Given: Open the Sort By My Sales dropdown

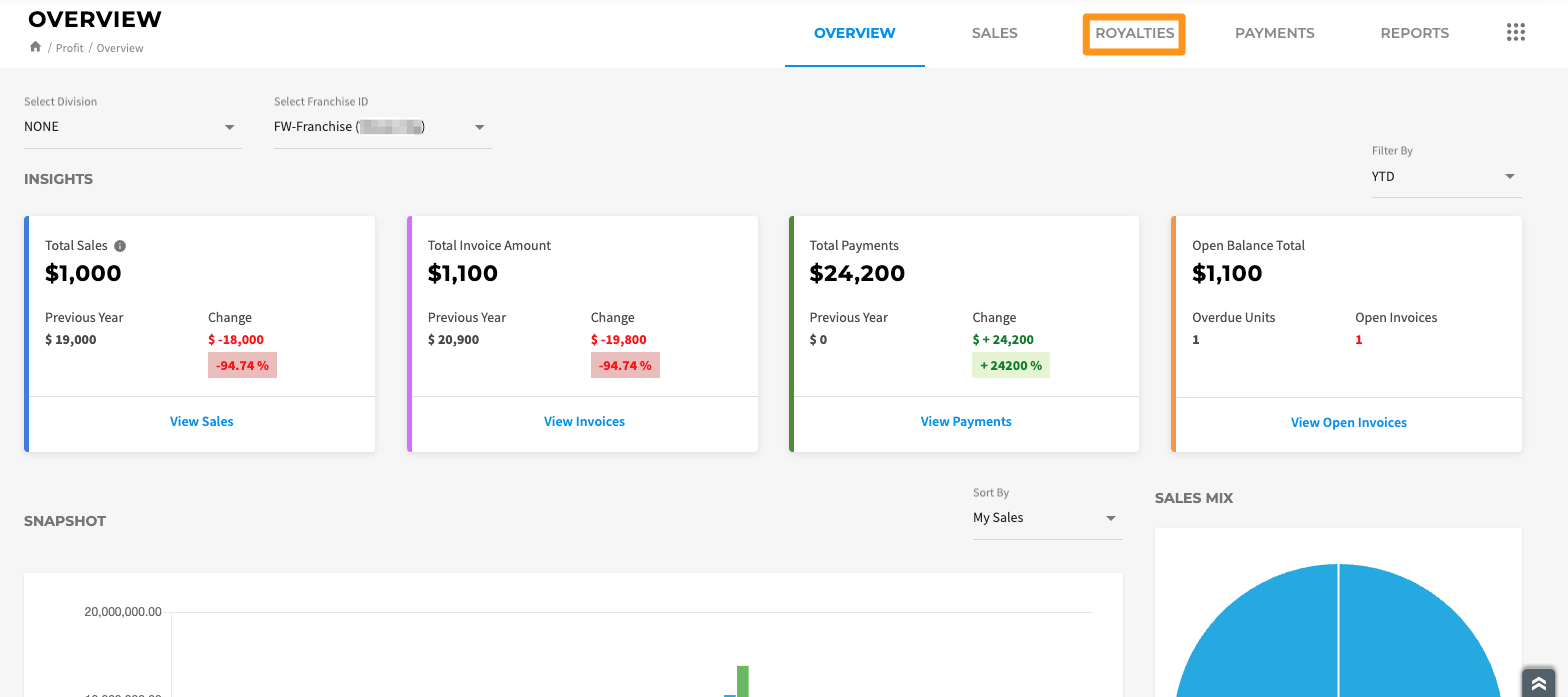Looking at the screenshot, I should tap(1048, 518).
